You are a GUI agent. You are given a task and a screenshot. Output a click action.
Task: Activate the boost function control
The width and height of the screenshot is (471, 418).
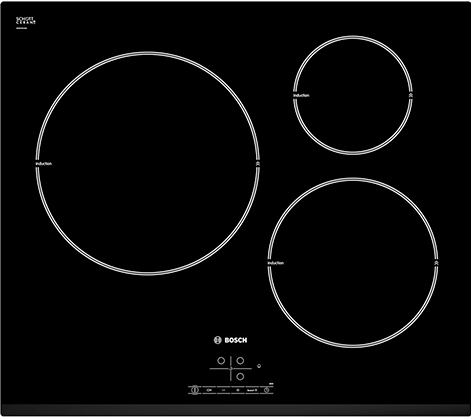tap(252, 390)
